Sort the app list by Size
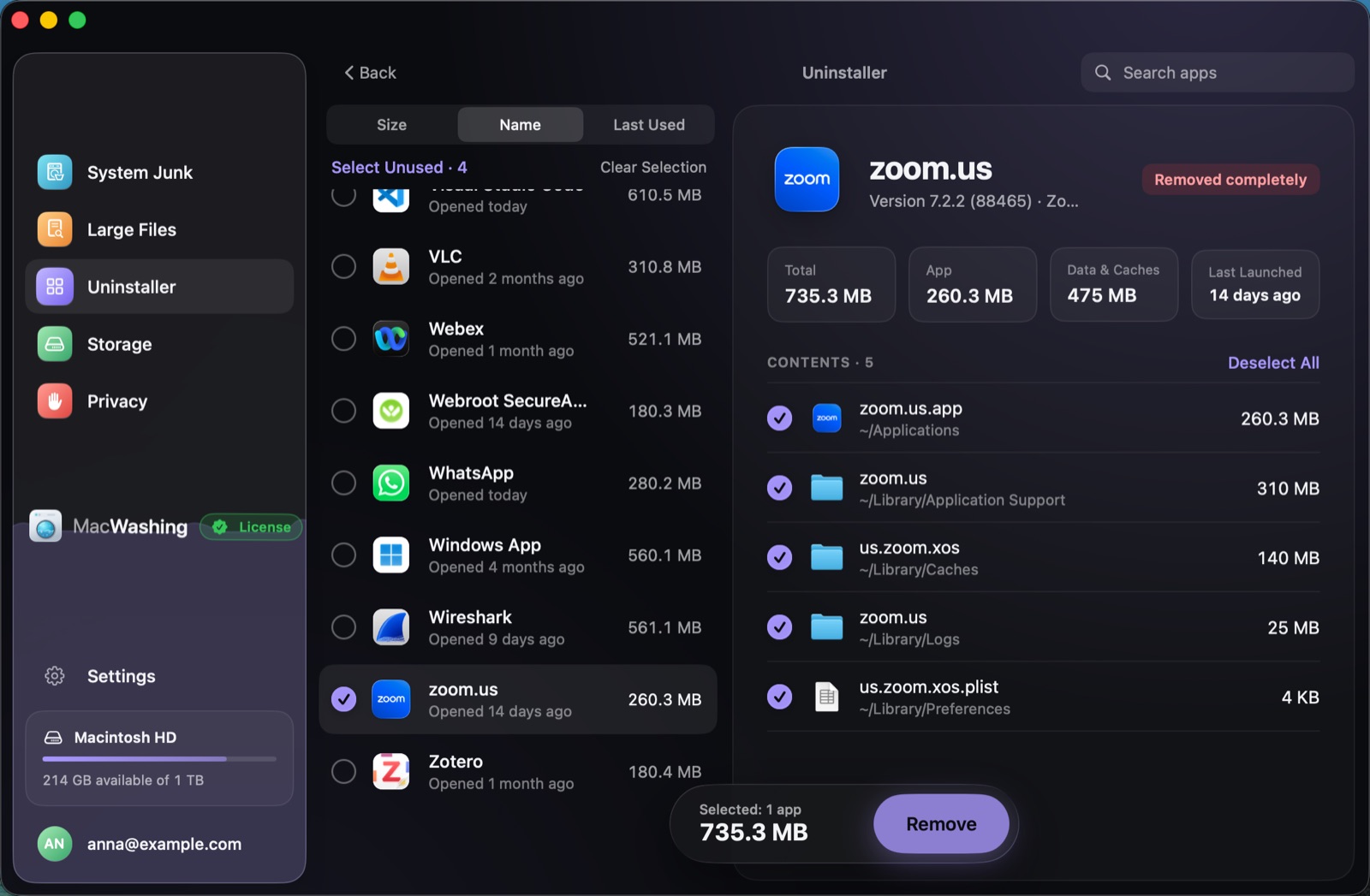Image resolution: width=1370 pixels, height=896 pixels. click(x=392, y=125)
